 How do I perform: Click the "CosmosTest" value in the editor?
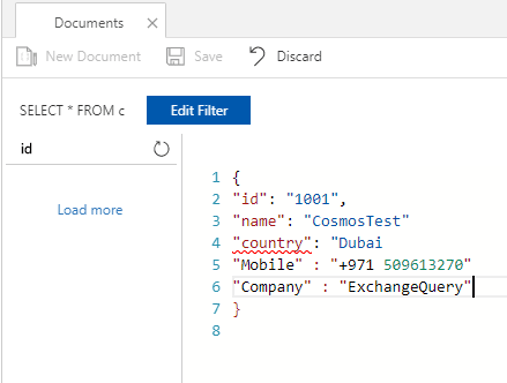tap(356, 221)
